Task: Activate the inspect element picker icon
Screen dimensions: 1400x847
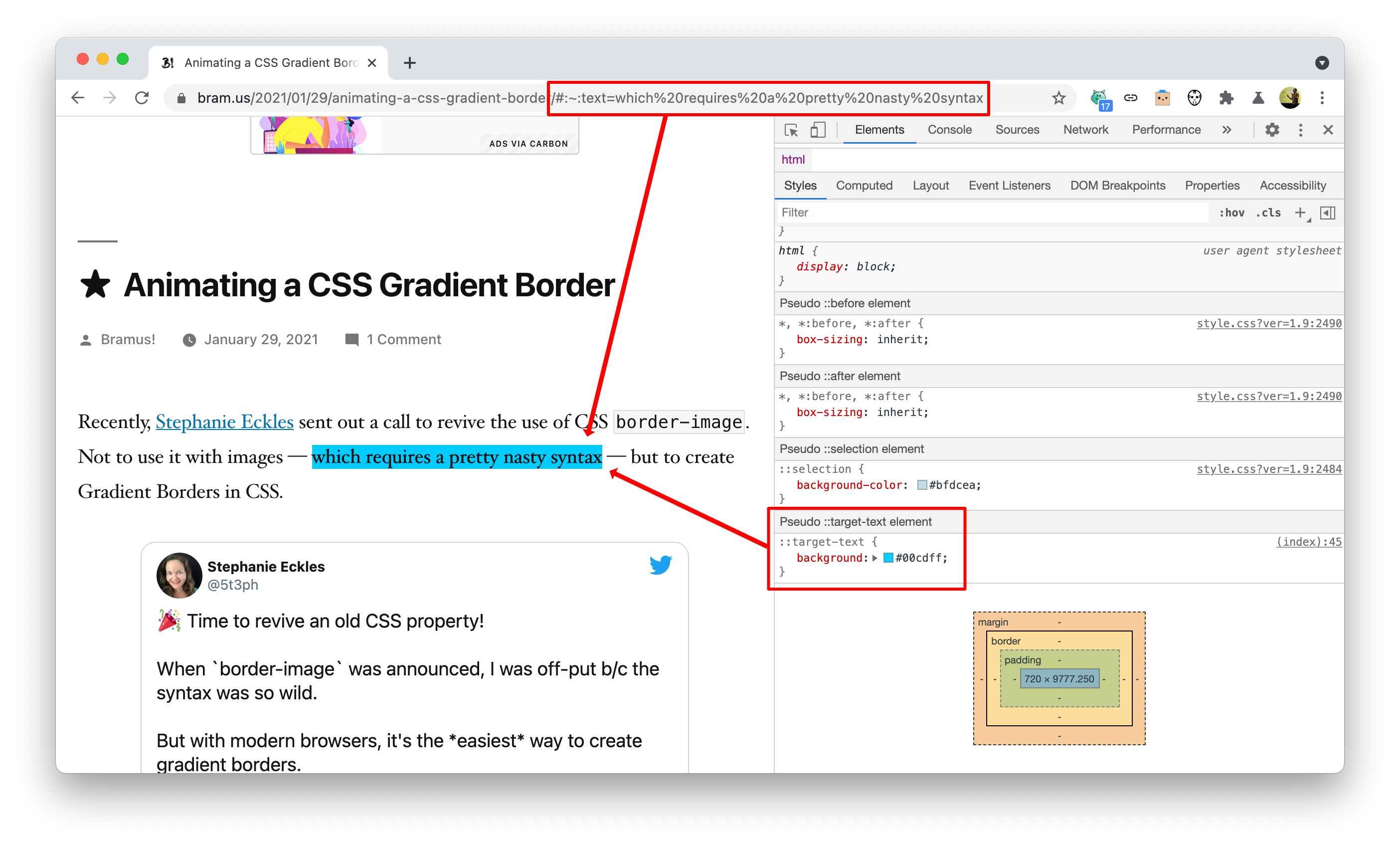Action: (791, 130)
